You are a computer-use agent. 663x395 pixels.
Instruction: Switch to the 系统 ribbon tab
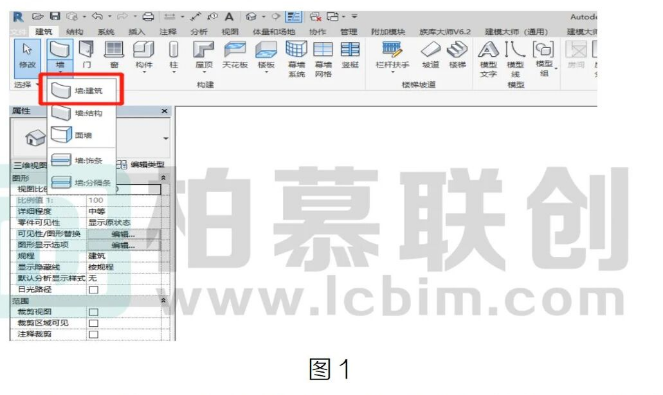(x=106, y=32)
